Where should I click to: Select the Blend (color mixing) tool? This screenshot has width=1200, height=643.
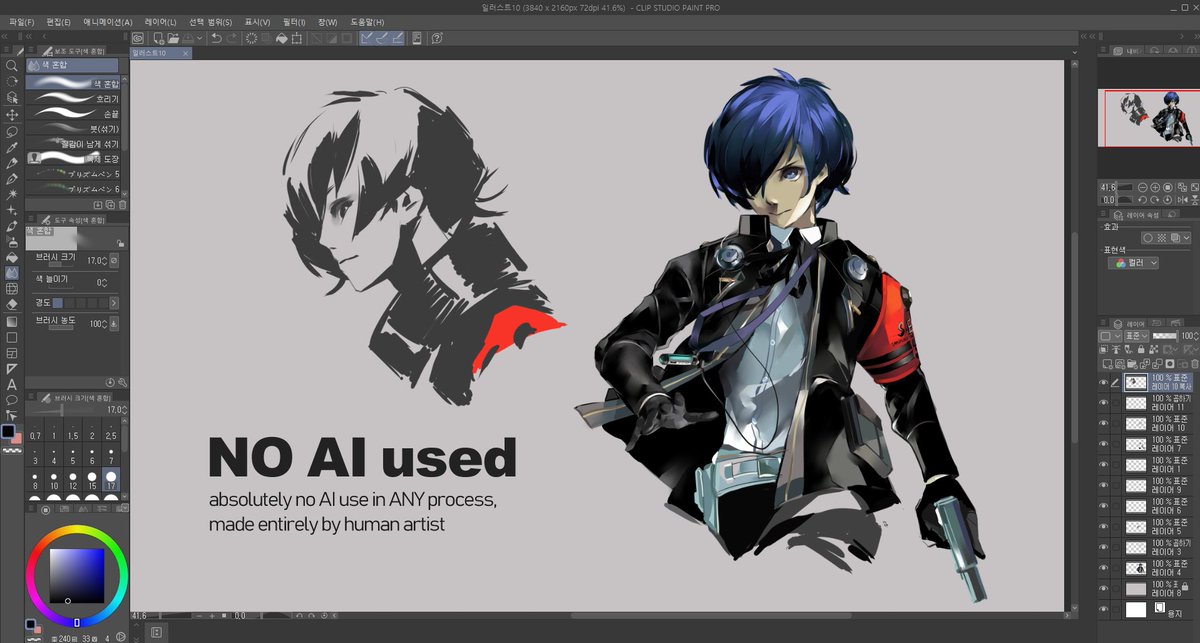pyautogui.click(x=12, y=272)
